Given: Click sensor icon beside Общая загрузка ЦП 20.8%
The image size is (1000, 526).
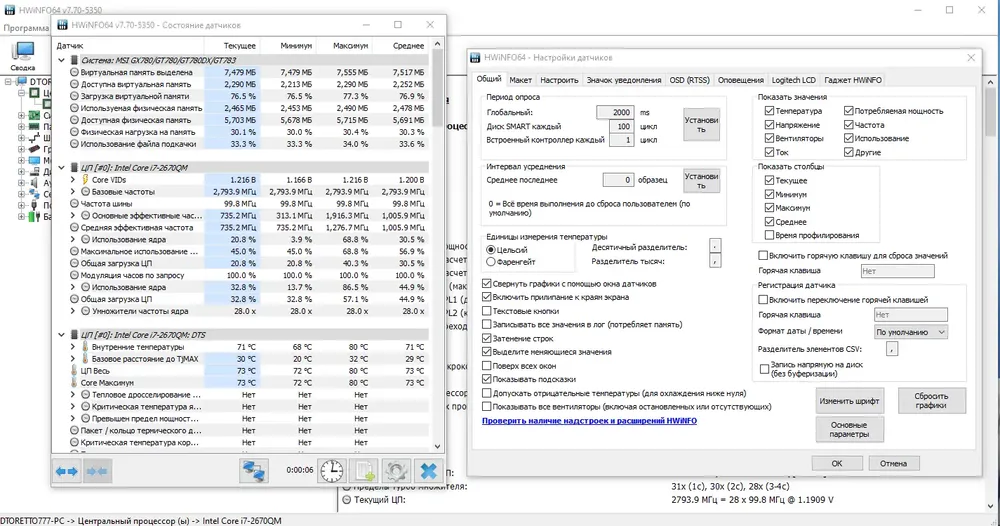Looking at the screenshot, I should coord(74,263).
